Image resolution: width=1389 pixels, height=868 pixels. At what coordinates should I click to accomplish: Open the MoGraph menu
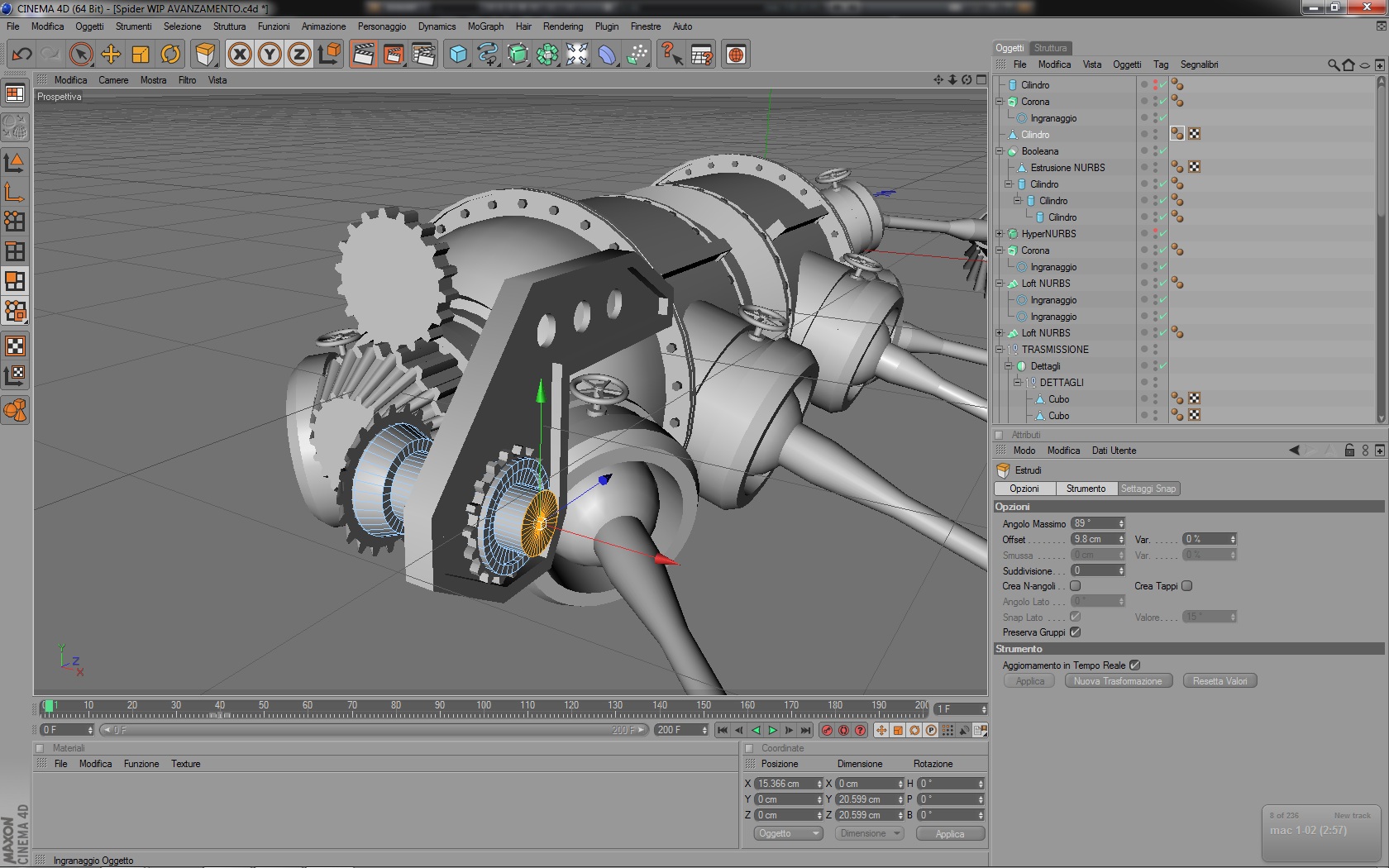pyautogui.click(x=485, y=26)
